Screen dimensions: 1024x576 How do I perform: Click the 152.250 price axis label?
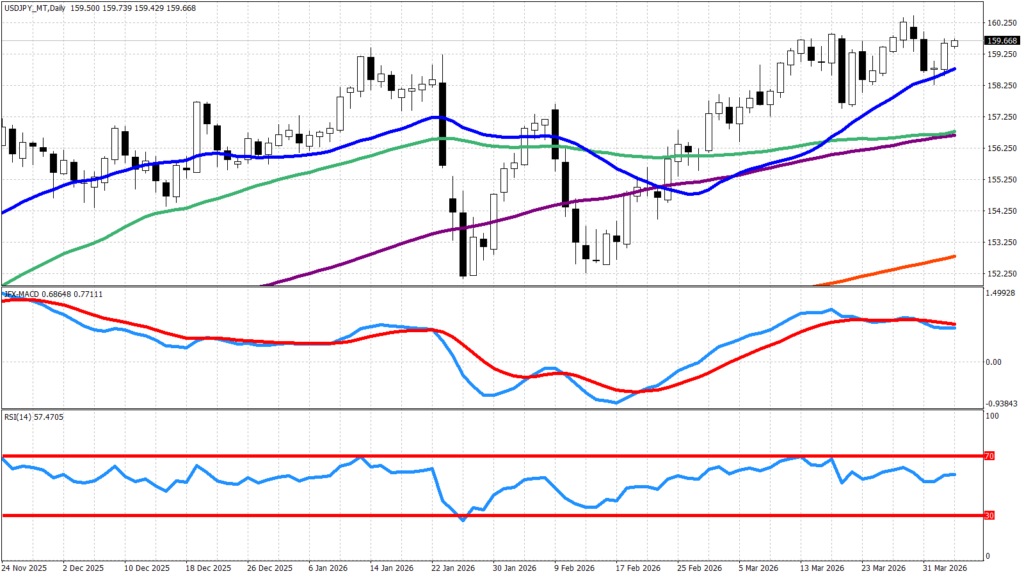coord(1002,274)
